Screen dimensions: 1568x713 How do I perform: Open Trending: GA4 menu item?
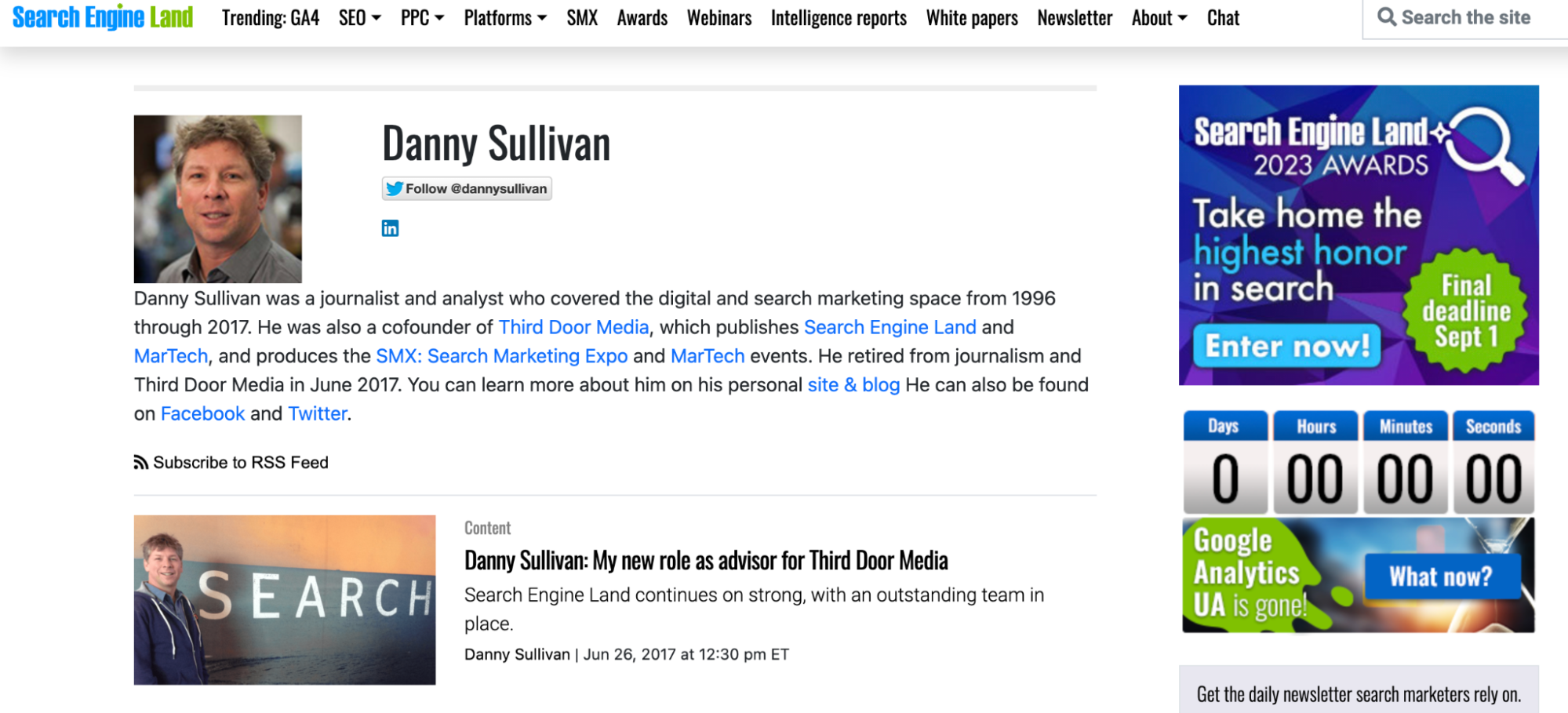point(271,18)
